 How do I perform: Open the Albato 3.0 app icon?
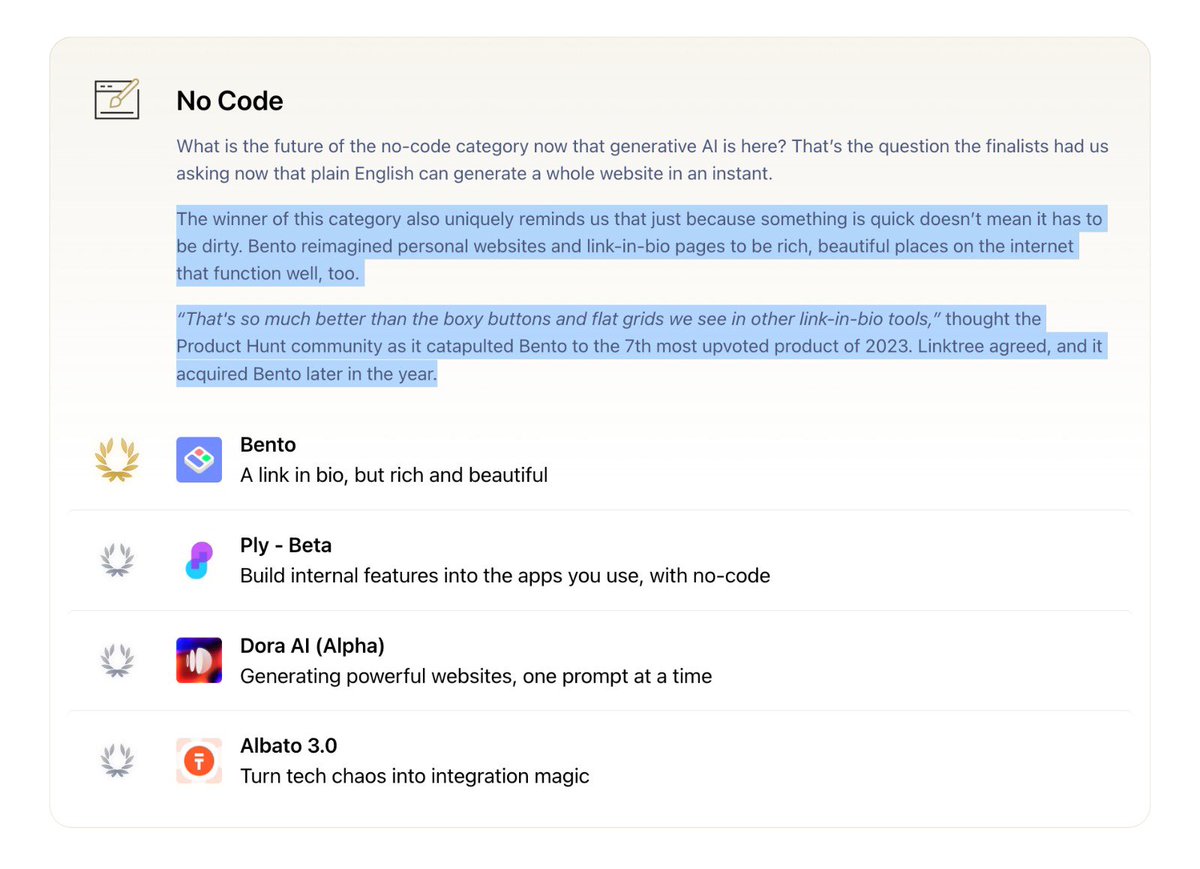click(x=199, y=760)
